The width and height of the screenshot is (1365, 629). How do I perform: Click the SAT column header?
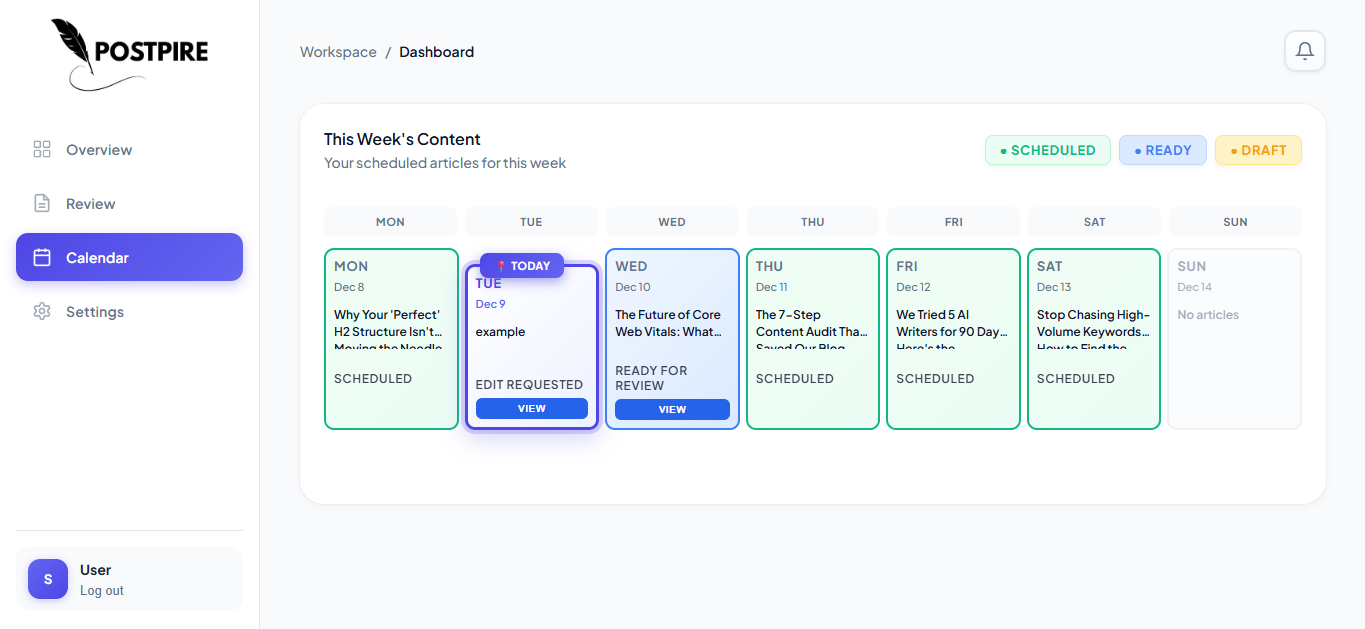[x=1094, y=222]
